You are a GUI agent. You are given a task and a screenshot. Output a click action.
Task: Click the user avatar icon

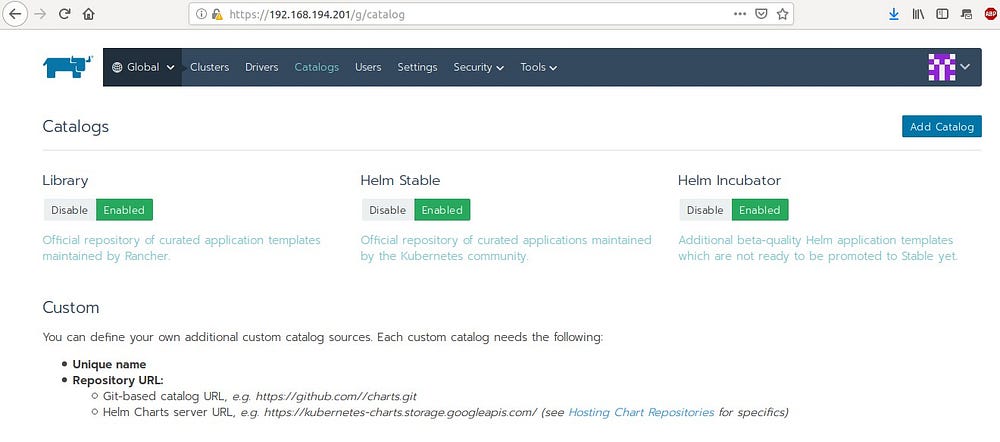[941, 66]
